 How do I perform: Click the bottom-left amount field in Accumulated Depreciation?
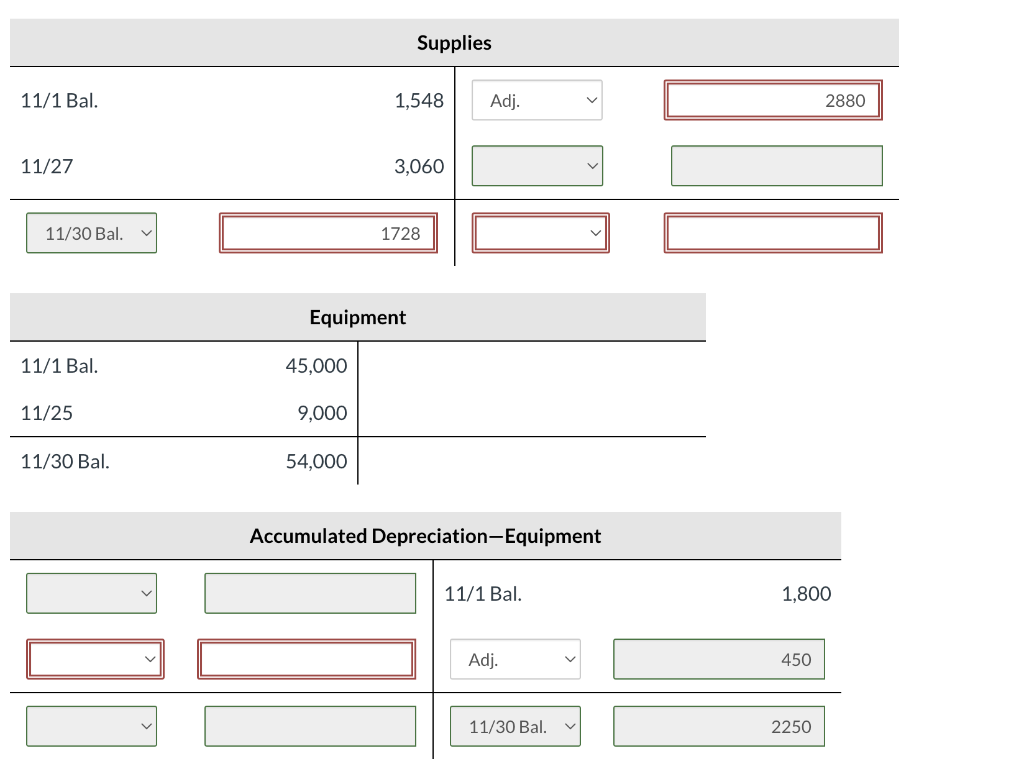(310, 726)
